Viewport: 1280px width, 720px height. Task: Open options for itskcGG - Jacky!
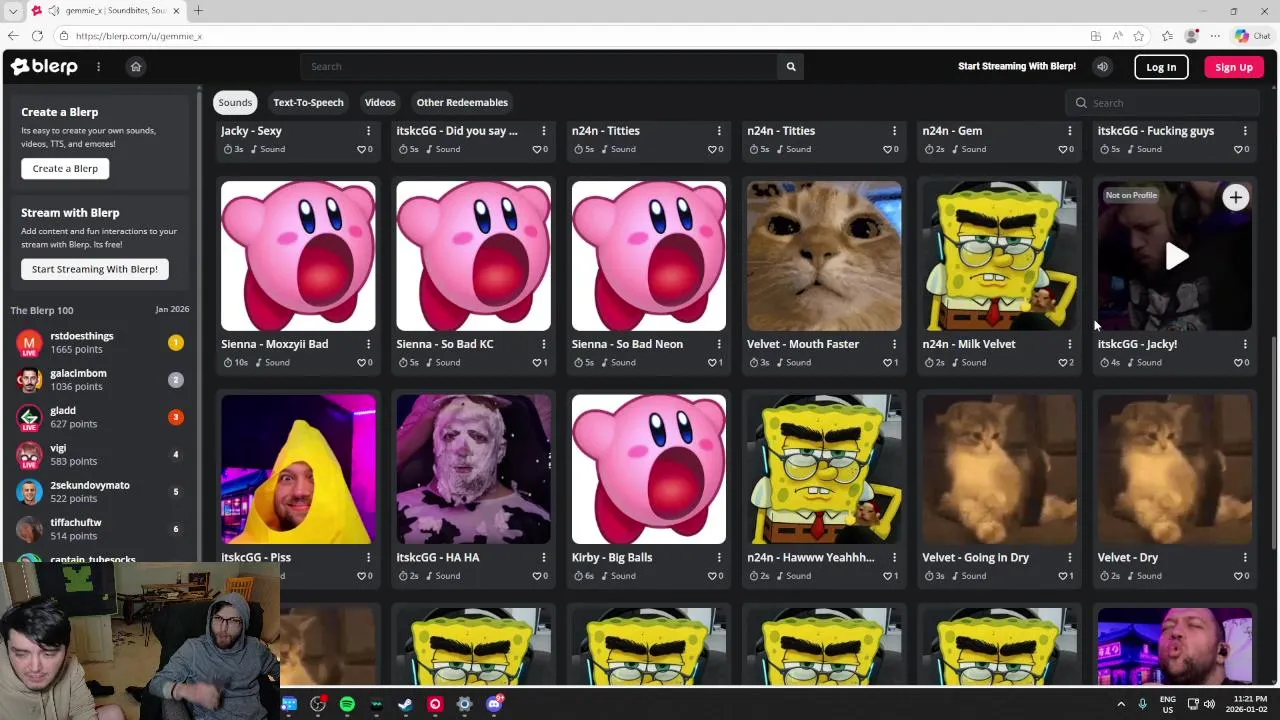[x=1245, y=344]
